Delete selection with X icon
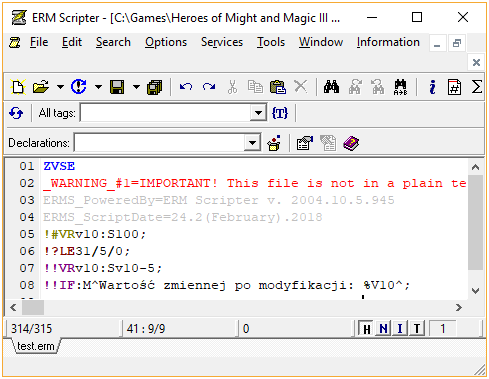 301,87
